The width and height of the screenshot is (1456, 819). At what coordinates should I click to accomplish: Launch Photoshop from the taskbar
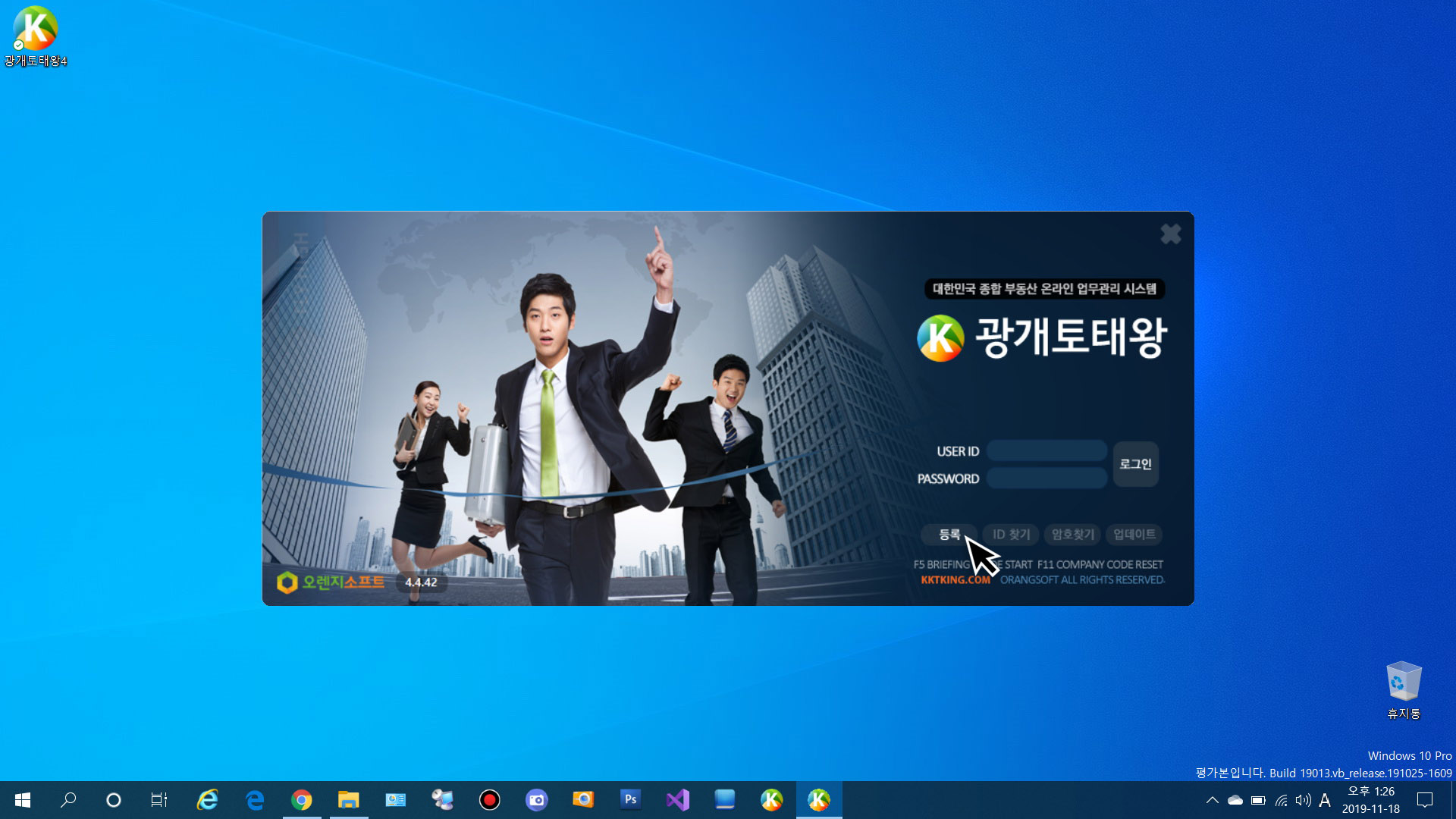(x=630, y=799)
